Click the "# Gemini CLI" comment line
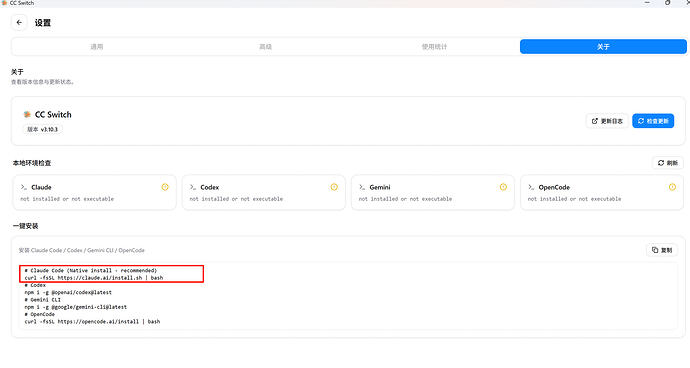Viewport: 690px width, 368px height. (43, 300)
